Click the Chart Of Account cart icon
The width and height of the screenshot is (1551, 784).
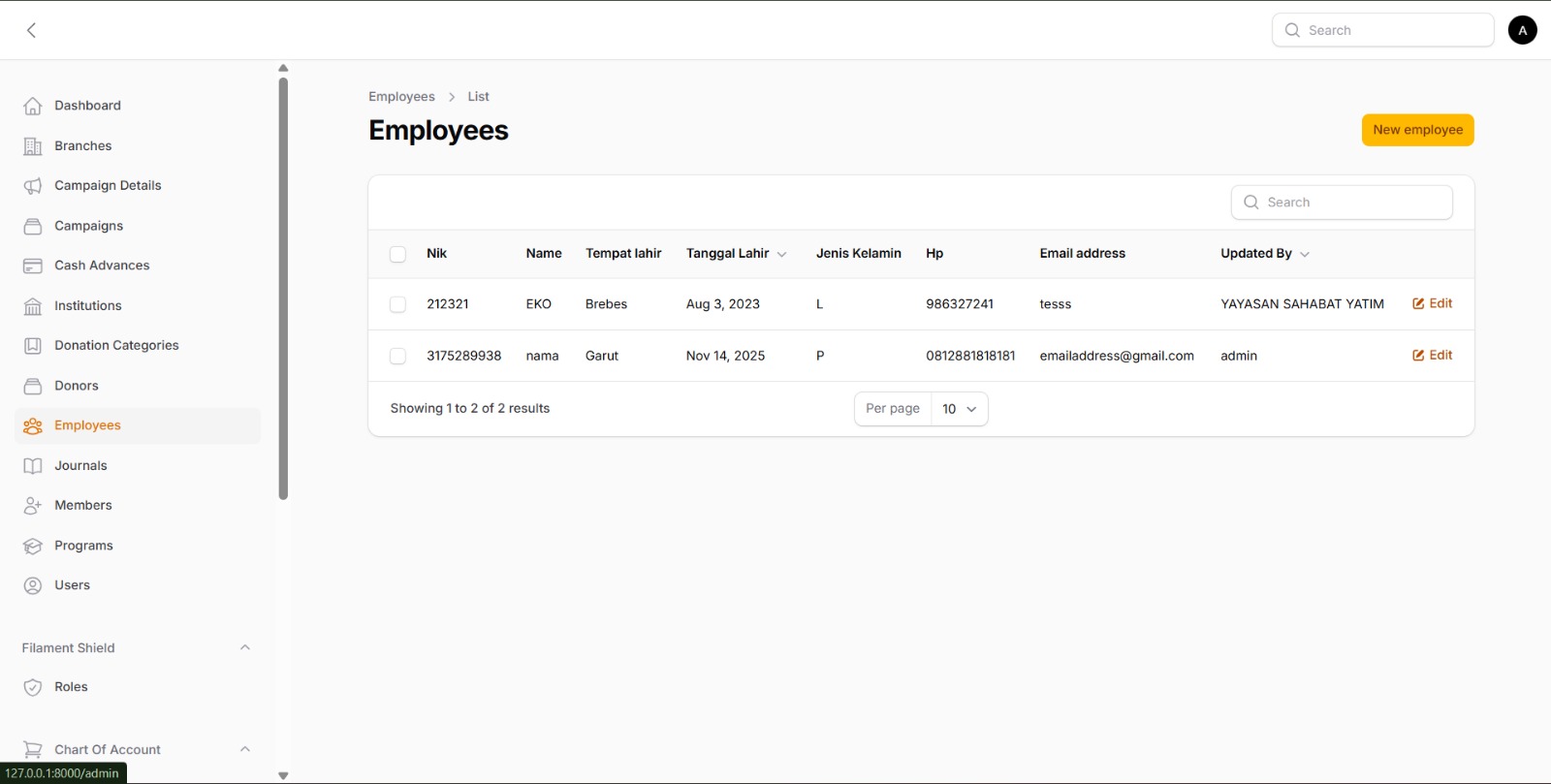tap(33, 750)
